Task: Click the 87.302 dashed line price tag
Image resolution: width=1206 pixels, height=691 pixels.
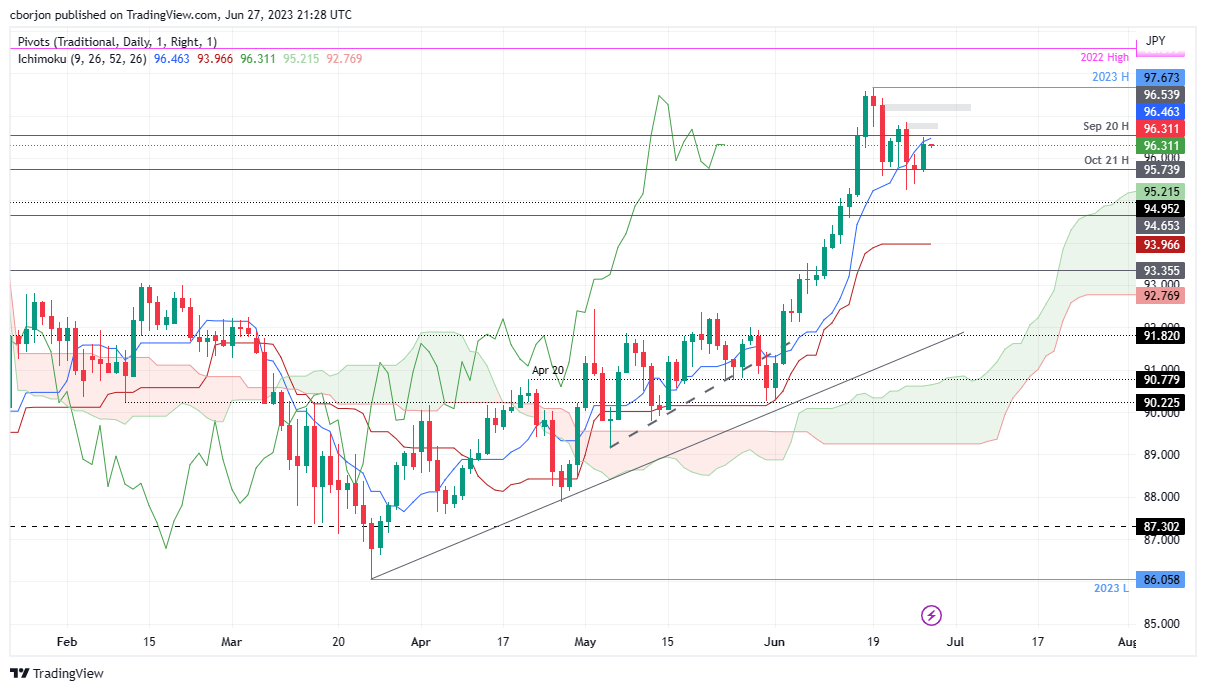Action: point(1163,526)
